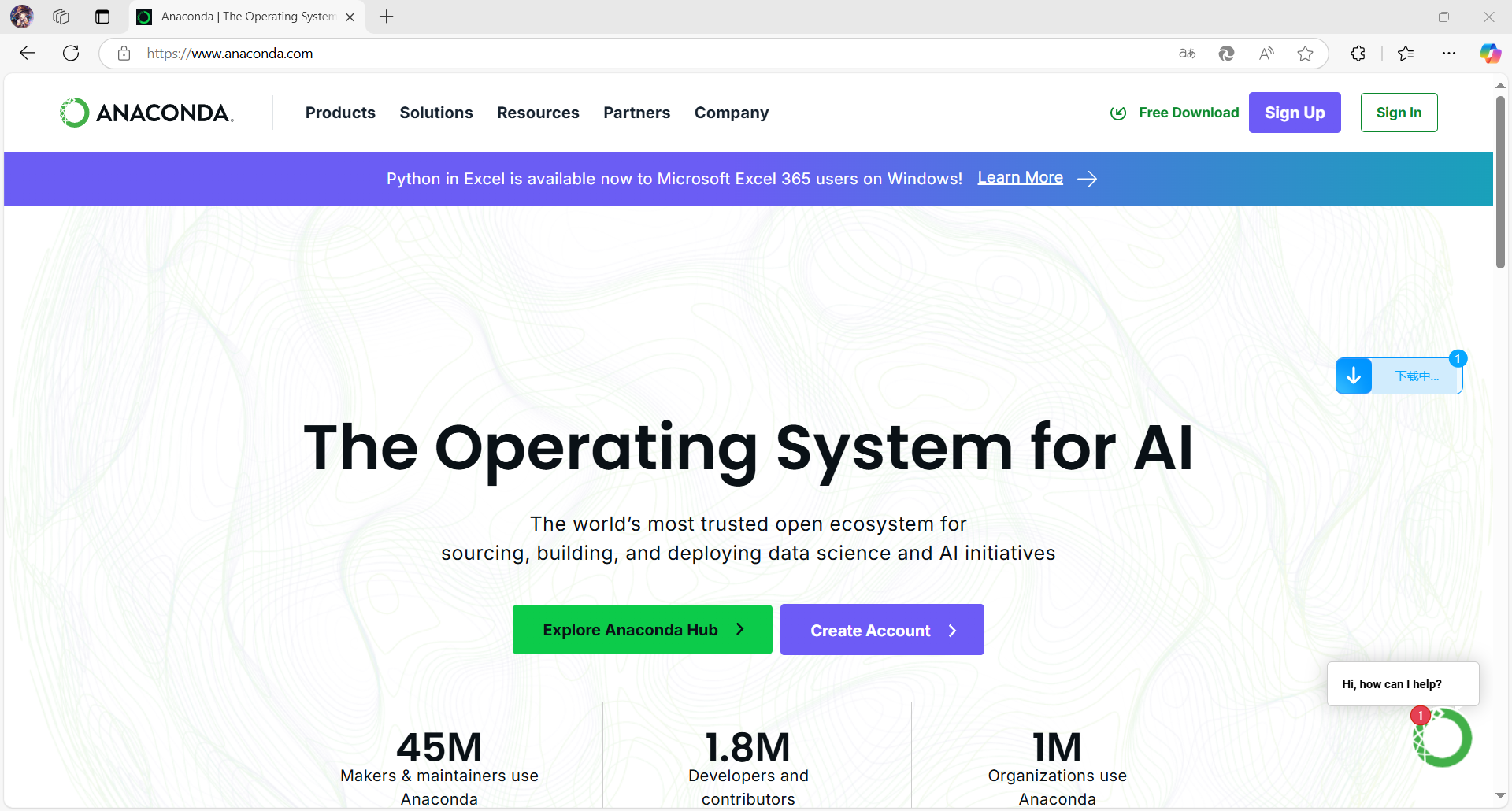Screen dimensions: 1512x811
Task: Open the Partners menu
Action: click(x=636, y=113)
